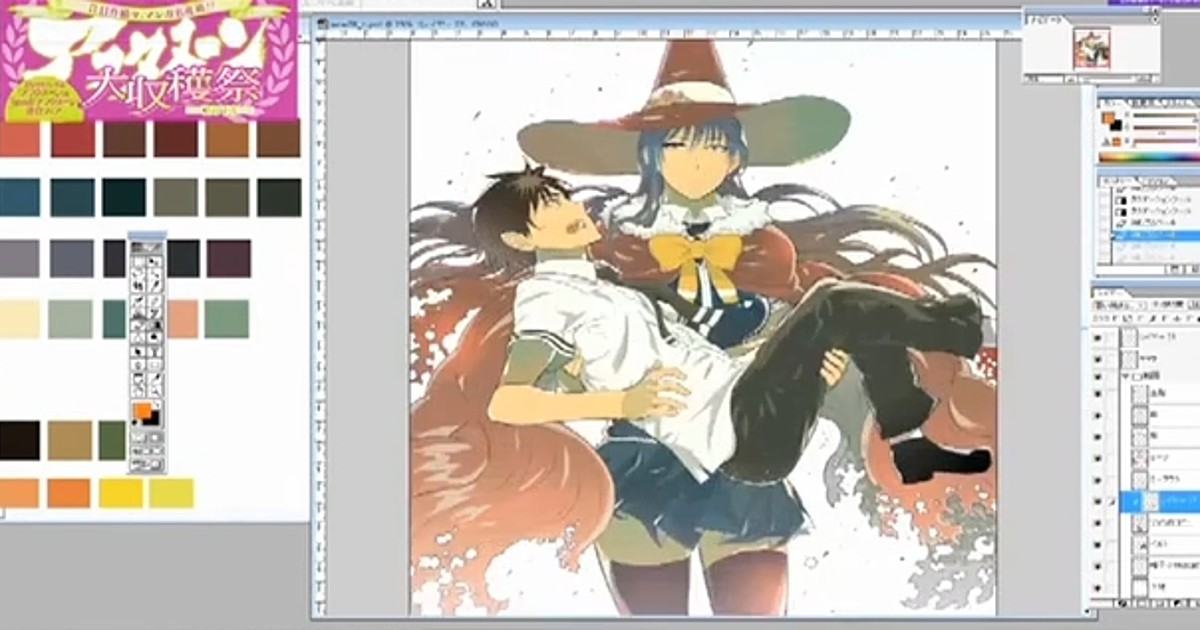Image resolution: width=1200 pixels, height=630 pixels.
Task: Select the Brush tool in the toolbox
Action: click(155, 299)
